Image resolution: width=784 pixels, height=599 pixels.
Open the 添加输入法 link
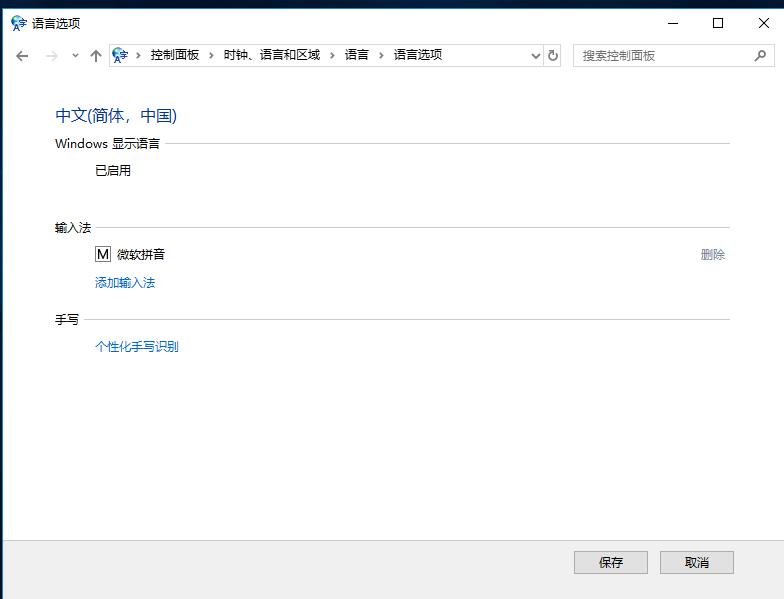125,283
